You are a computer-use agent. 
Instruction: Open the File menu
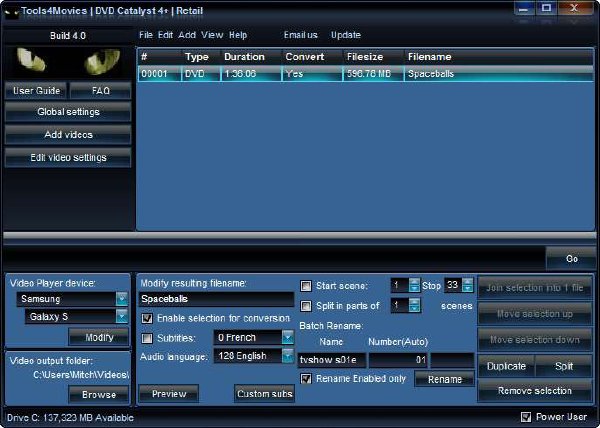(146, 35)
